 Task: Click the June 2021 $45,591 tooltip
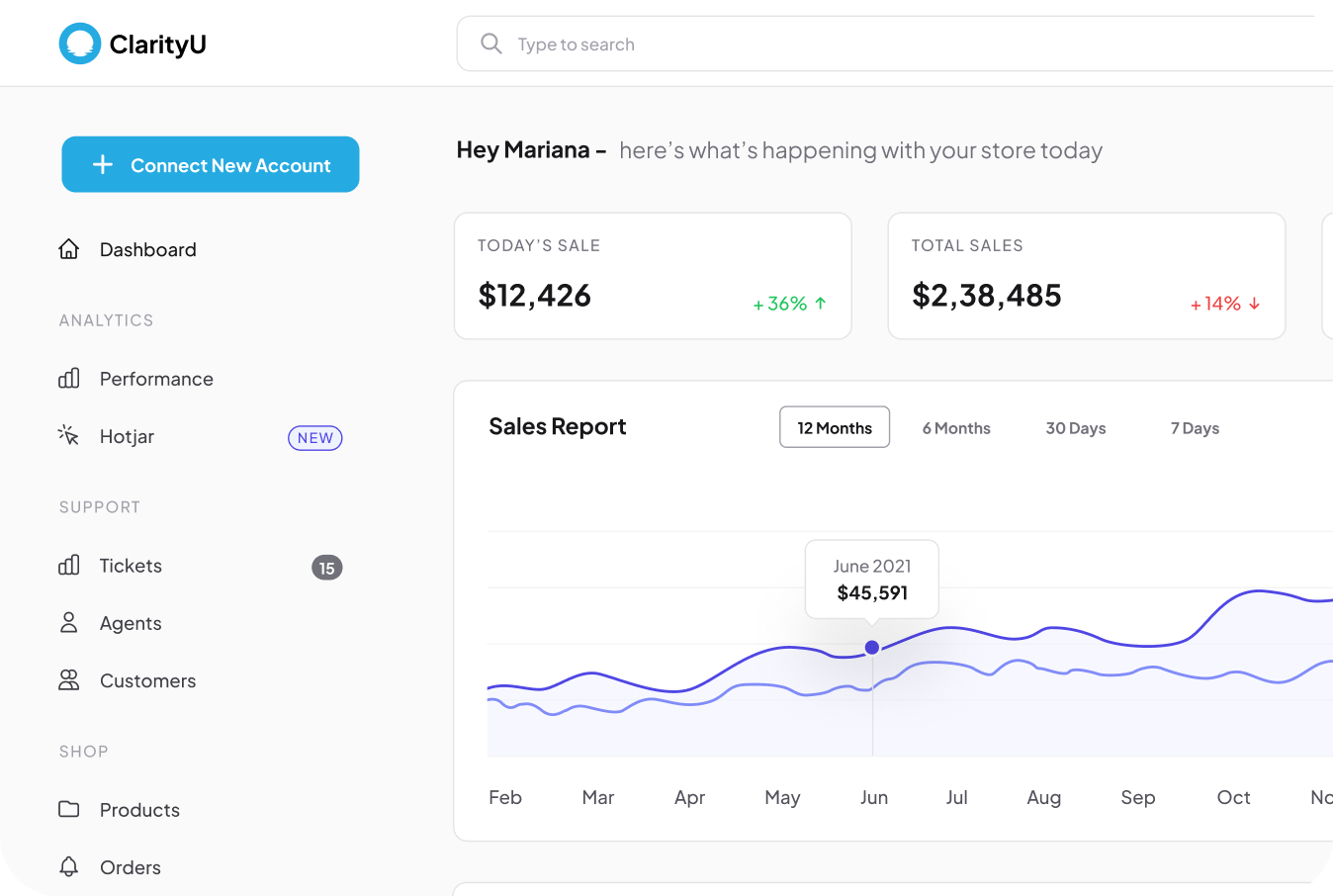(x=872, y=580)
